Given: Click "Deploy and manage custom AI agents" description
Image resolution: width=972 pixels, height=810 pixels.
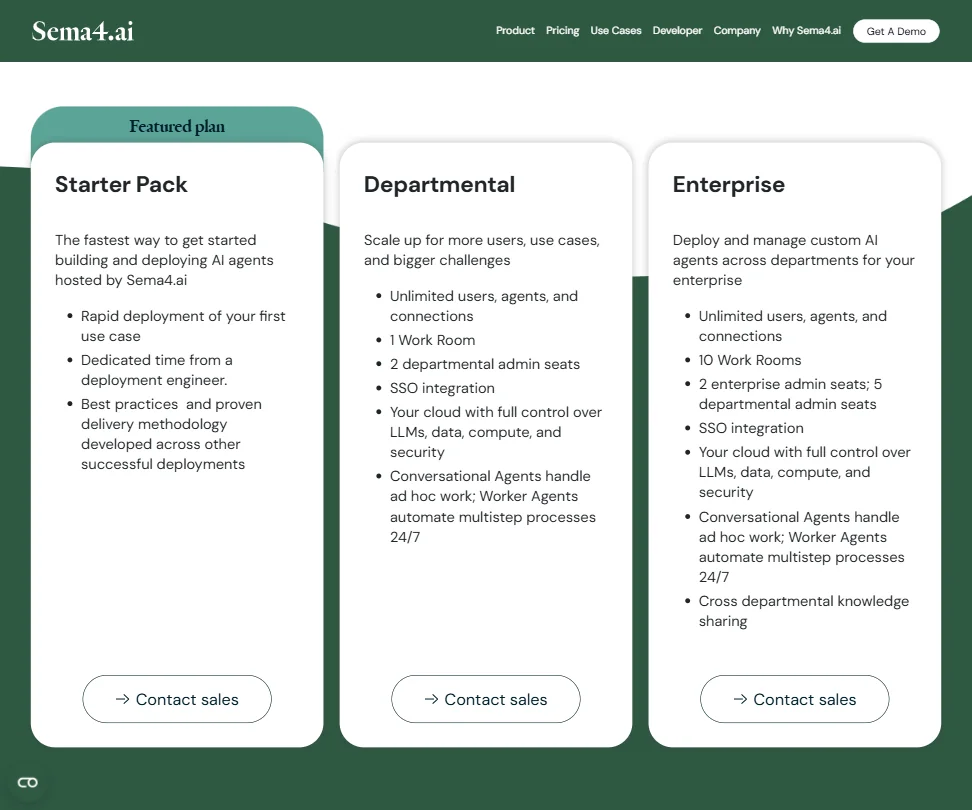Looking at the screenshot, I should [793, 260].
